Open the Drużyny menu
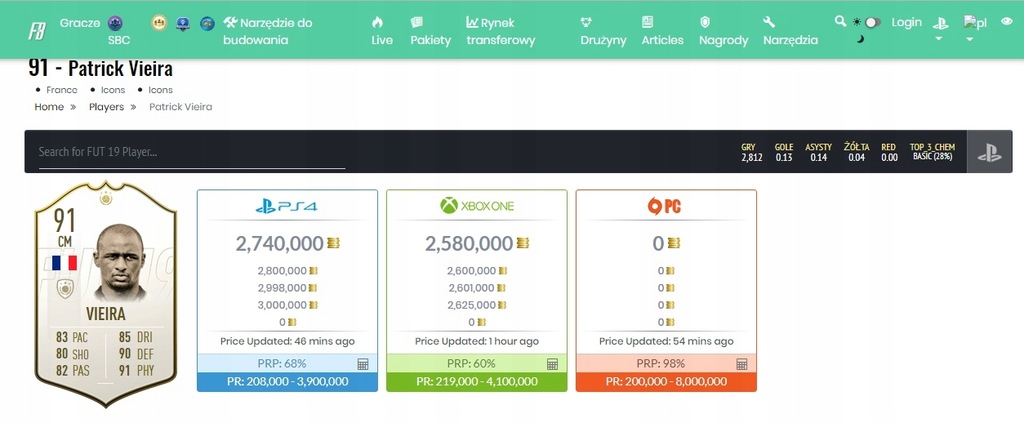This screenshot has height=423, width=1024. [603, 40]
